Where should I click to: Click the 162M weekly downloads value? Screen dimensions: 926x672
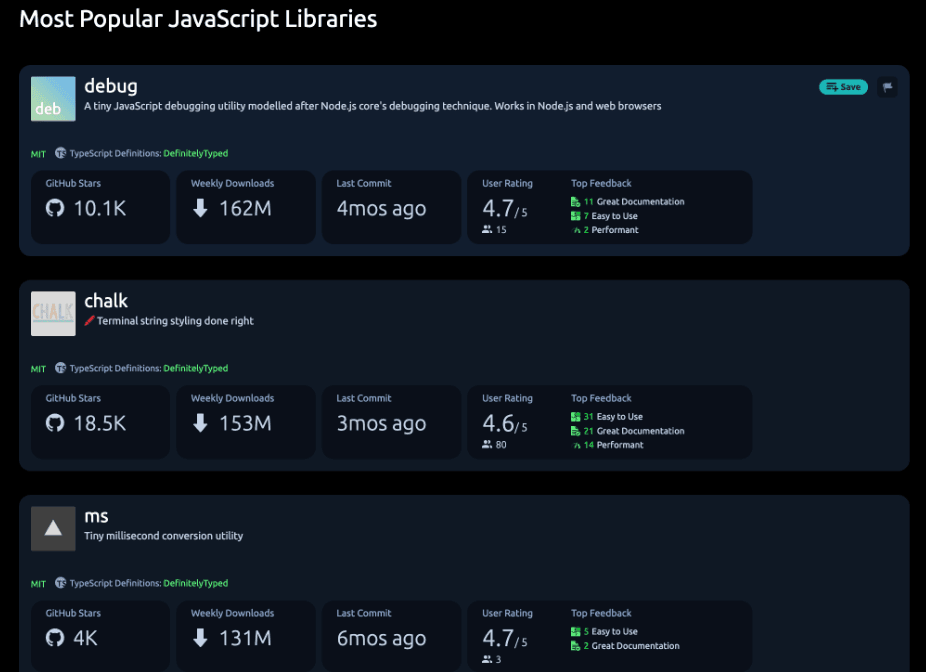coord(245,208)
